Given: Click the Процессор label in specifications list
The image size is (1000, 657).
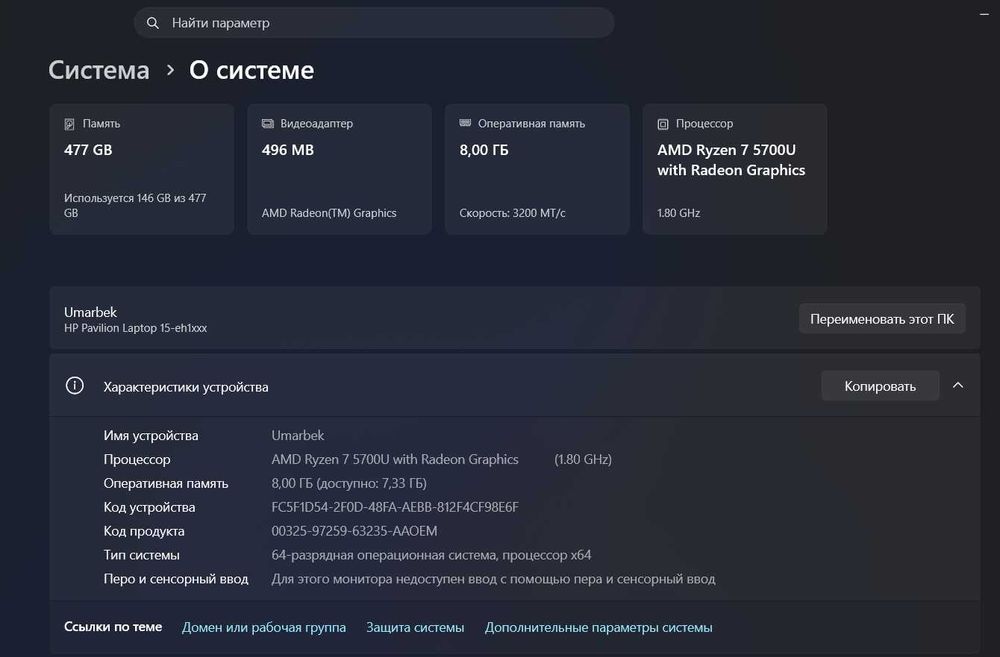Looking at the screenshot, I should (137, 459).
